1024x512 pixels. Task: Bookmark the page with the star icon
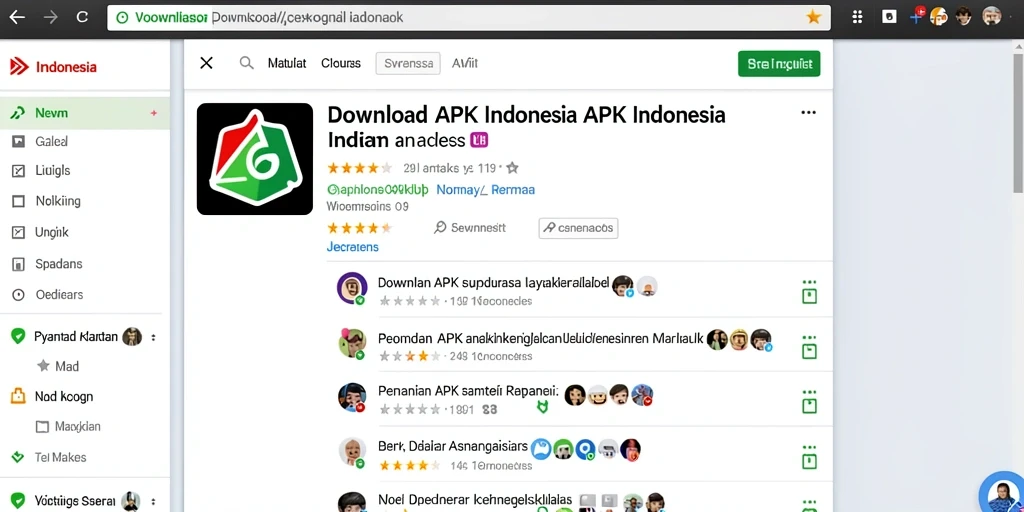tap(813, 18)
